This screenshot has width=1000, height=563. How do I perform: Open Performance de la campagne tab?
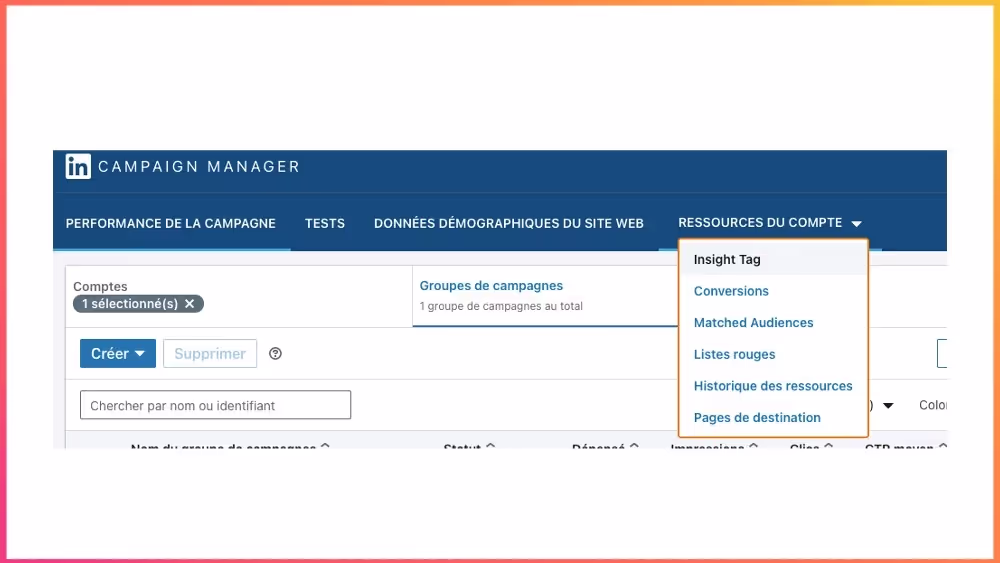coord(171,223)
